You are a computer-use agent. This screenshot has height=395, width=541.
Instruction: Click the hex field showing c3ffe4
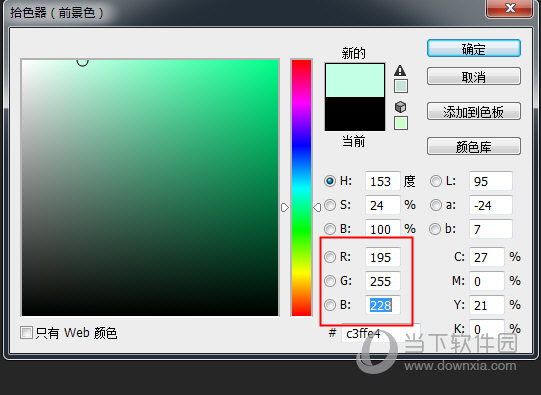click(381, 333)
